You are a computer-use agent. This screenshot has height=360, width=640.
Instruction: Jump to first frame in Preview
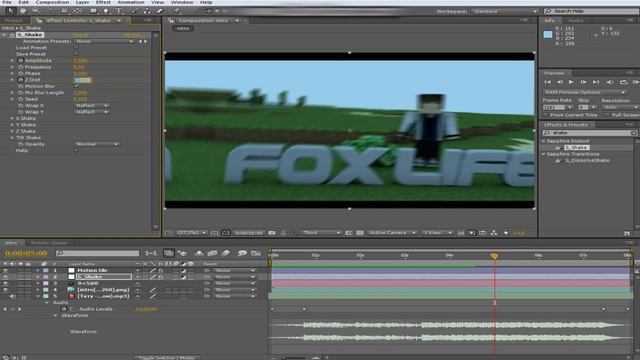(x=548, y=82)
